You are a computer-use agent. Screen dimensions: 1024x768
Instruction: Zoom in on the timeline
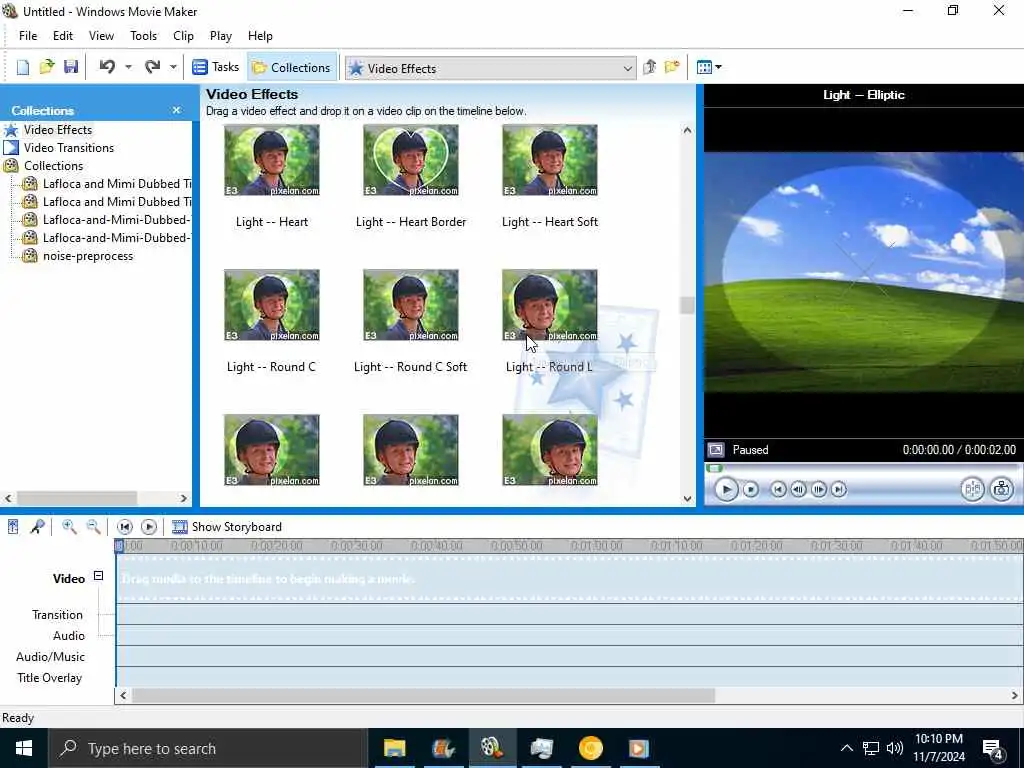coord(69,526)
